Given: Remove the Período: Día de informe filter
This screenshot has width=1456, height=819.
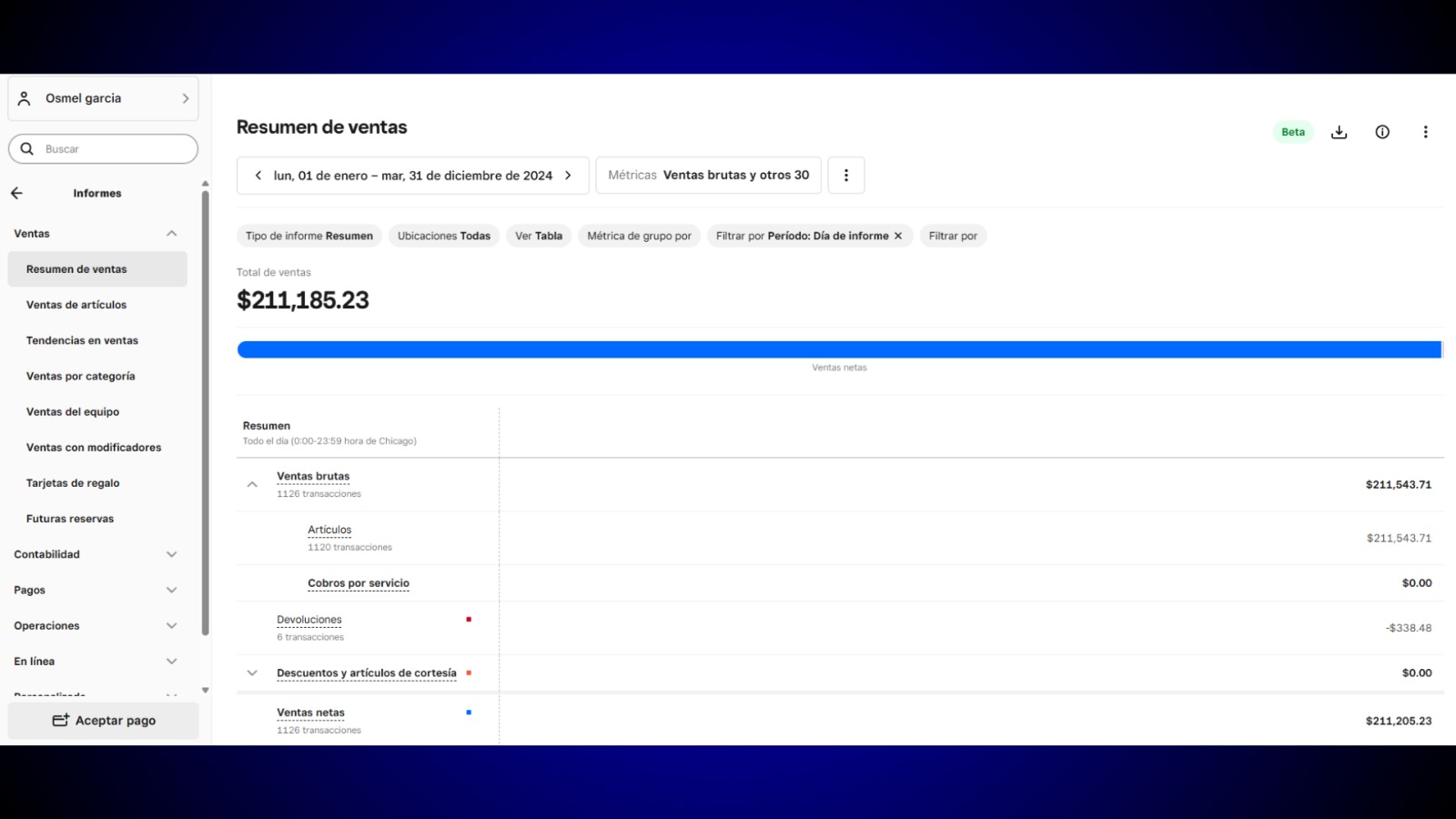Looking at the screenshot, I should (x=898, y=236).
